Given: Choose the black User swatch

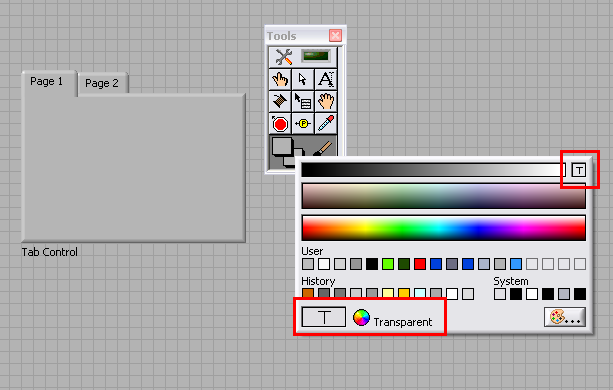Looking at the screenshot, I should (x=372, y=264).
